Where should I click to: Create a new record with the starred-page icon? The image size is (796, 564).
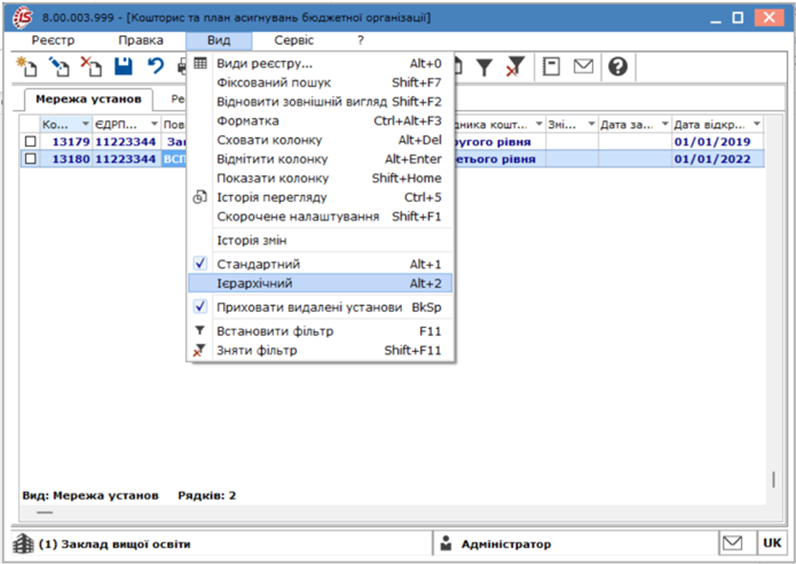26,67
